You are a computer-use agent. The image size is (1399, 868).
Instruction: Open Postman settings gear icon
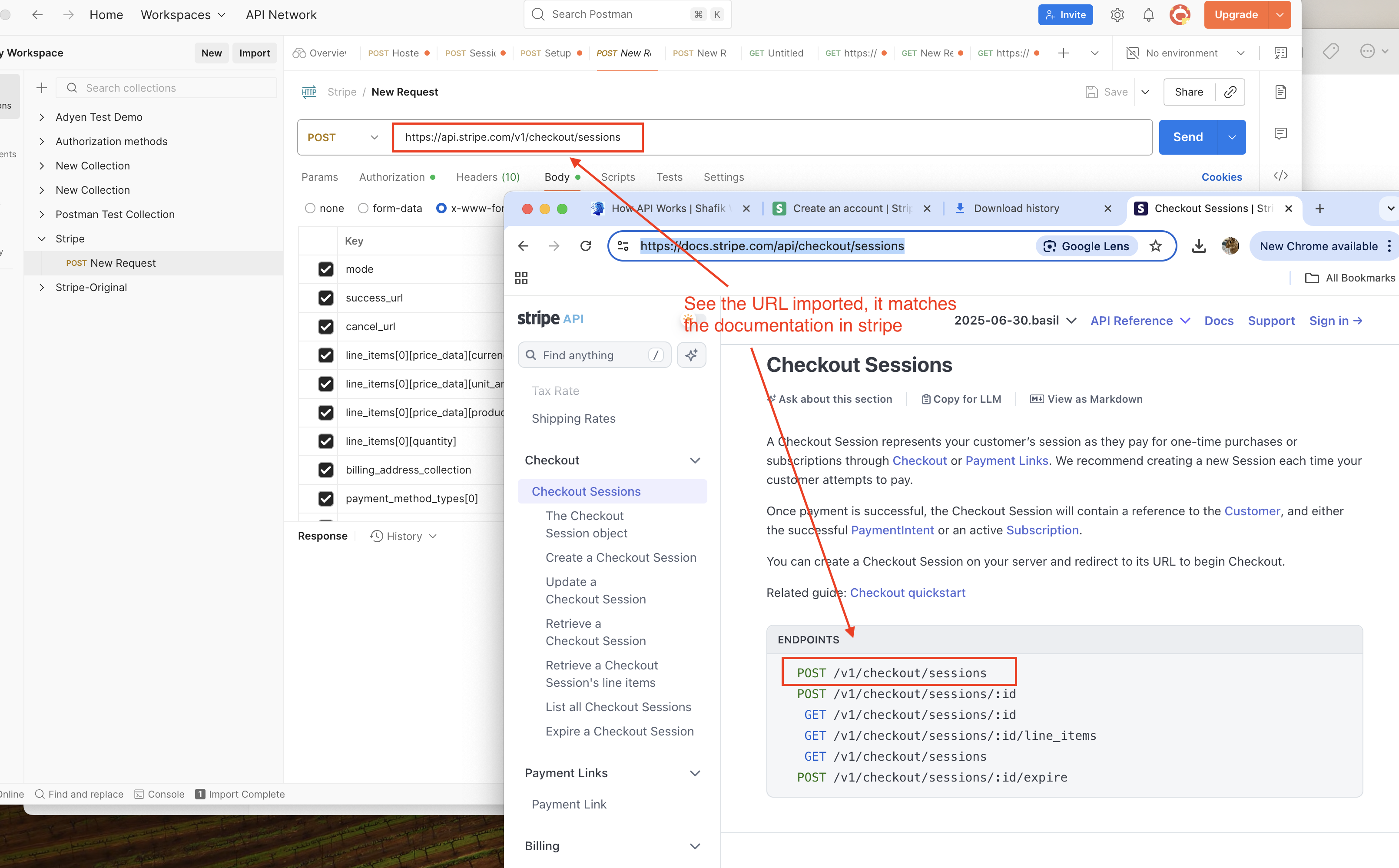(1117, 15)
